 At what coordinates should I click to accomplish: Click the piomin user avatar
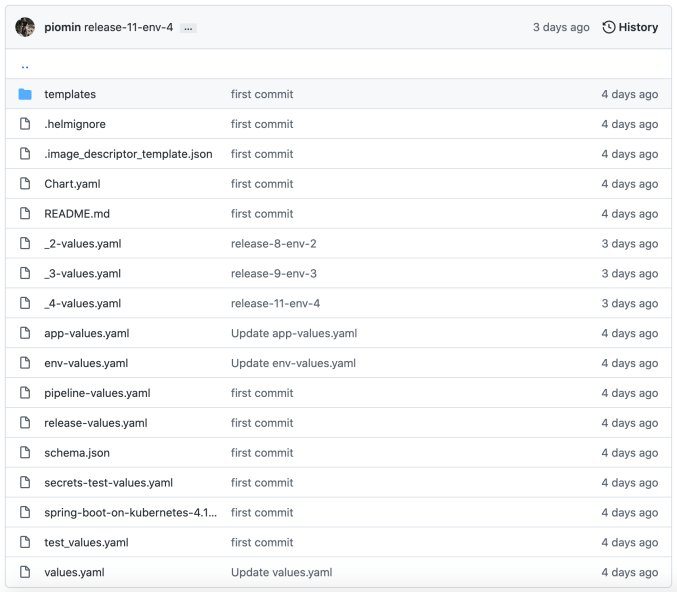[25, 27]
